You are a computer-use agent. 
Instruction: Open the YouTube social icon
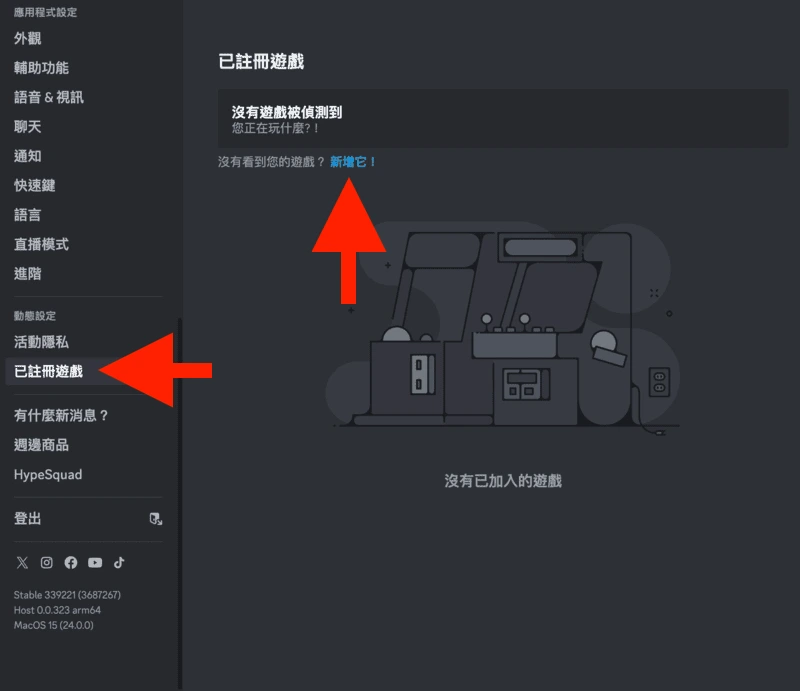[x=95, y=562]
